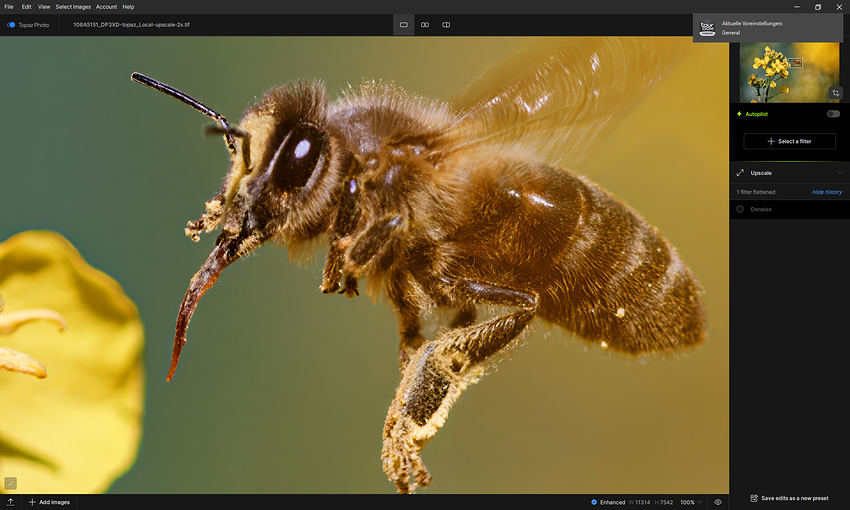Click the Denoise history entry text
Screen dimensions: 850x510
click(761, 209)
